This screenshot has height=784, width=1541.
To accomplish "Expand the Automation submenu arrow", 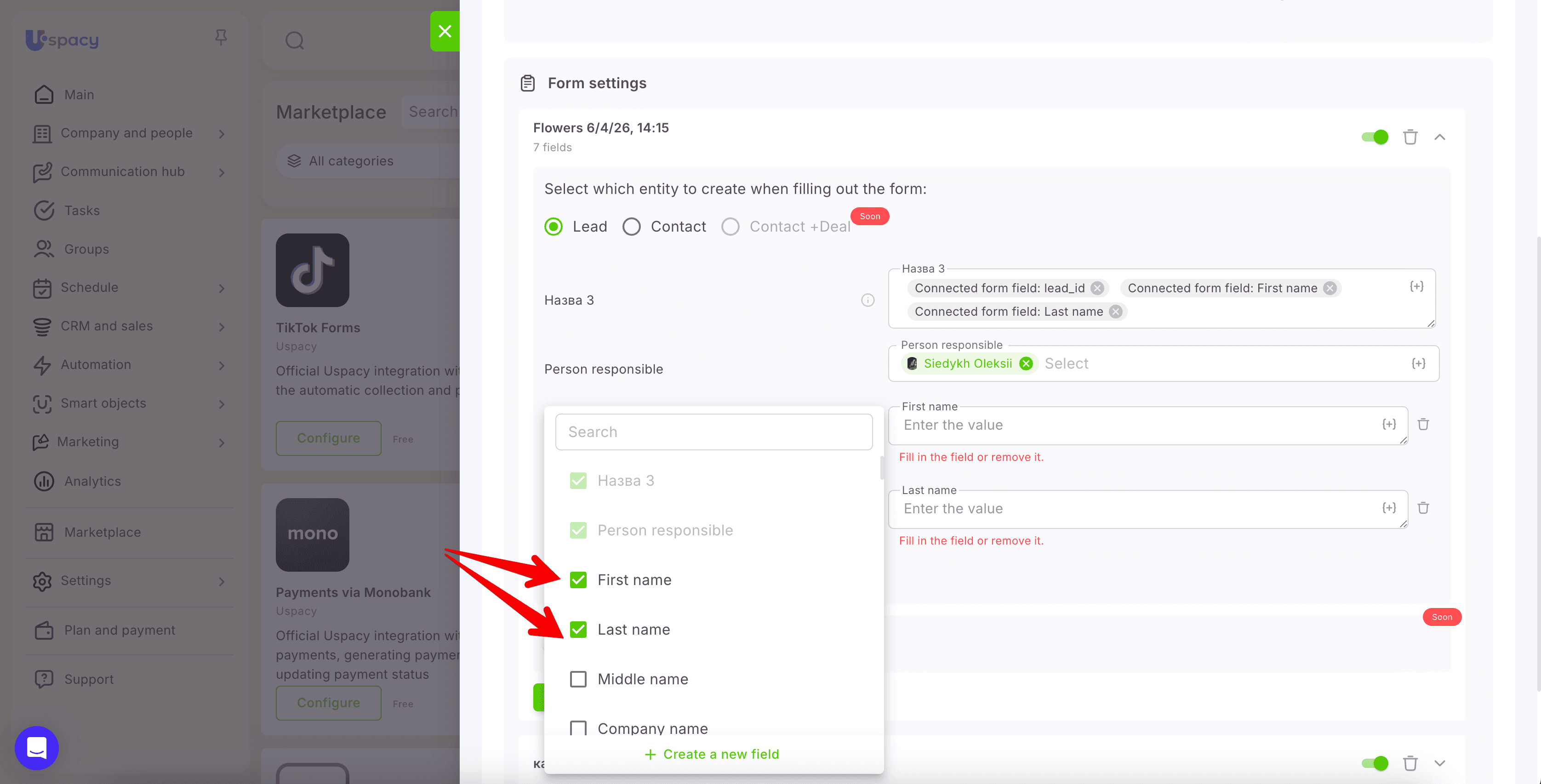I will [x=222, y=365].
